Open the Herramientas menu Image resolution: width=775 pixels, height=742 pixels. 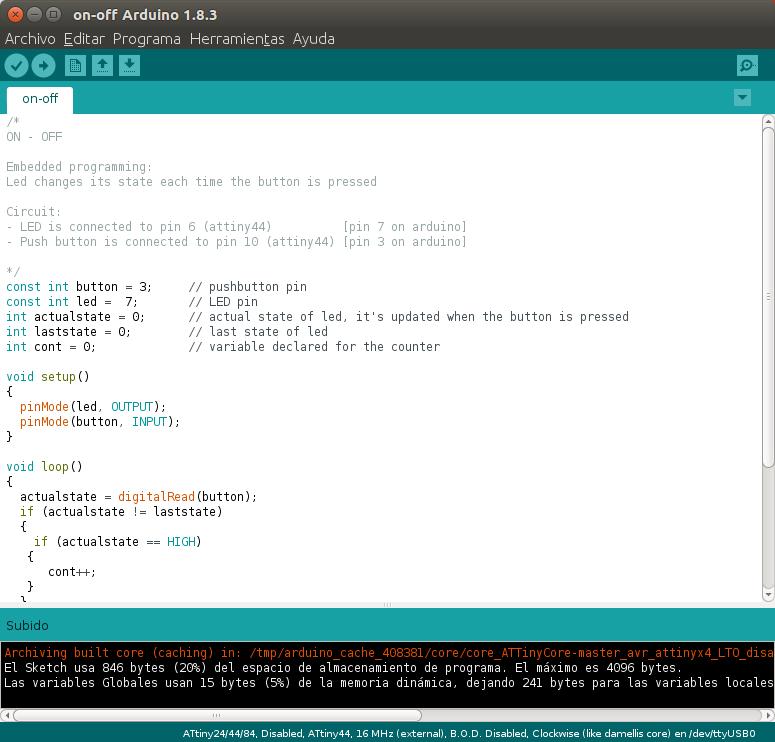click(x=237, y=39)
